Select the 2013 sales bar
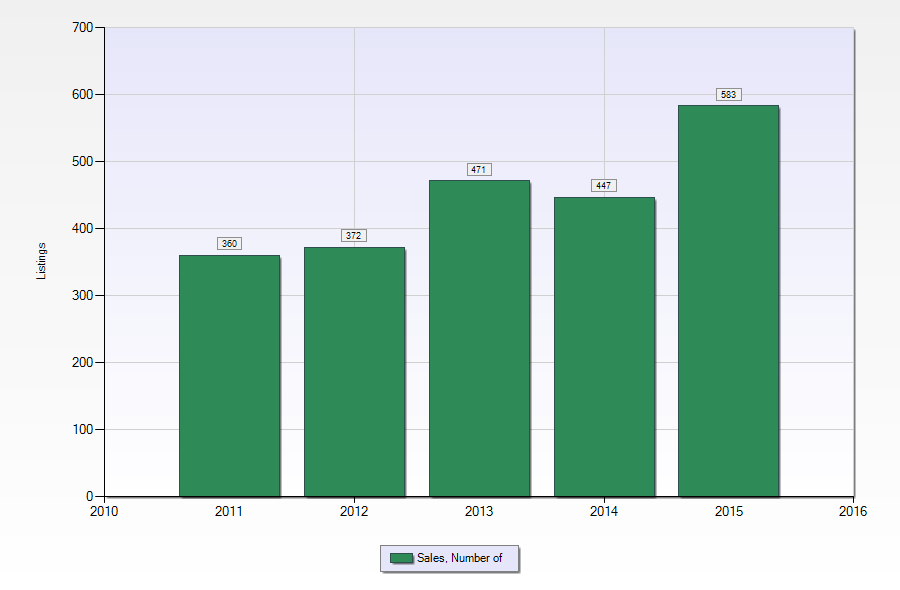 pyautogui.click(x=479, y=339)
